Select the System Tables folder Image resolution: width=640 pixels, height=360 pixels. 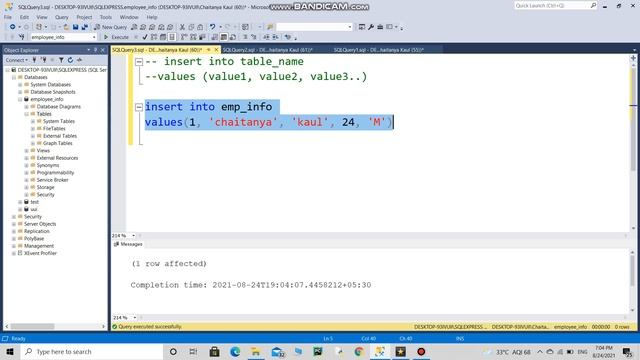59,121
